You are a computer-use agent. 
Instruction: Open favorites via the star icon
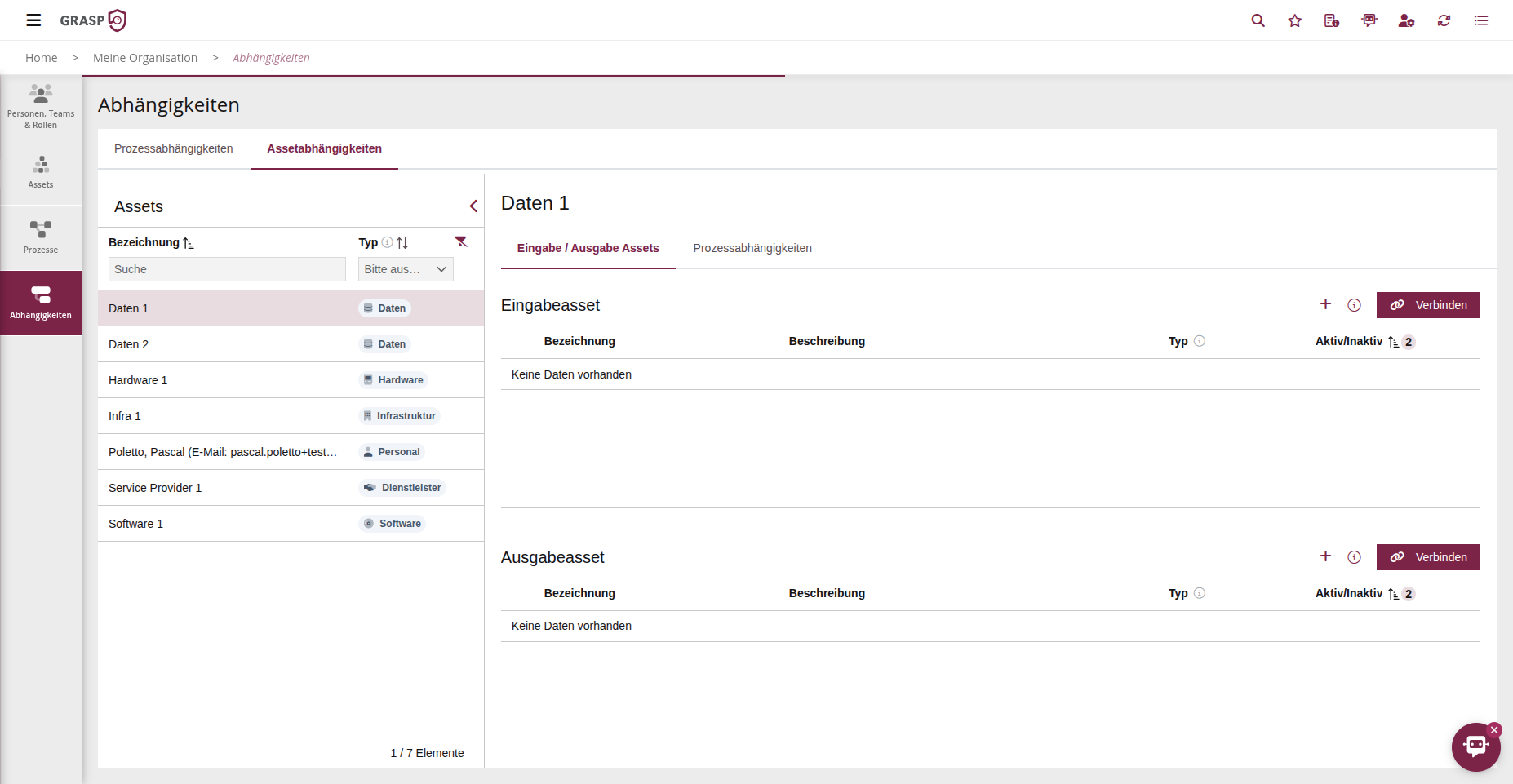(1295, 20)
